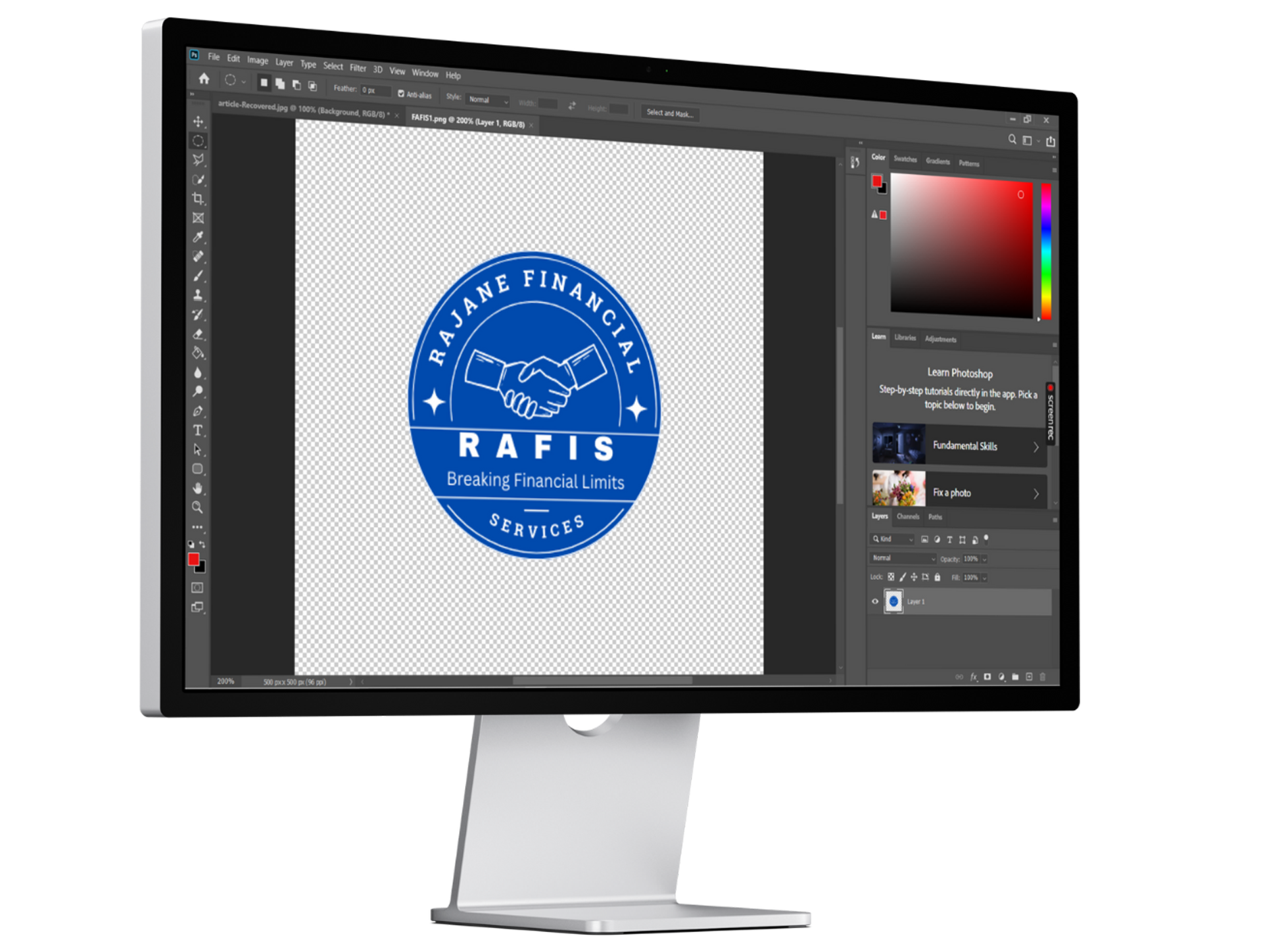This screenshot has width=1270, height=952.
Task: Select the Blur tool
Action: coord(198,372)
